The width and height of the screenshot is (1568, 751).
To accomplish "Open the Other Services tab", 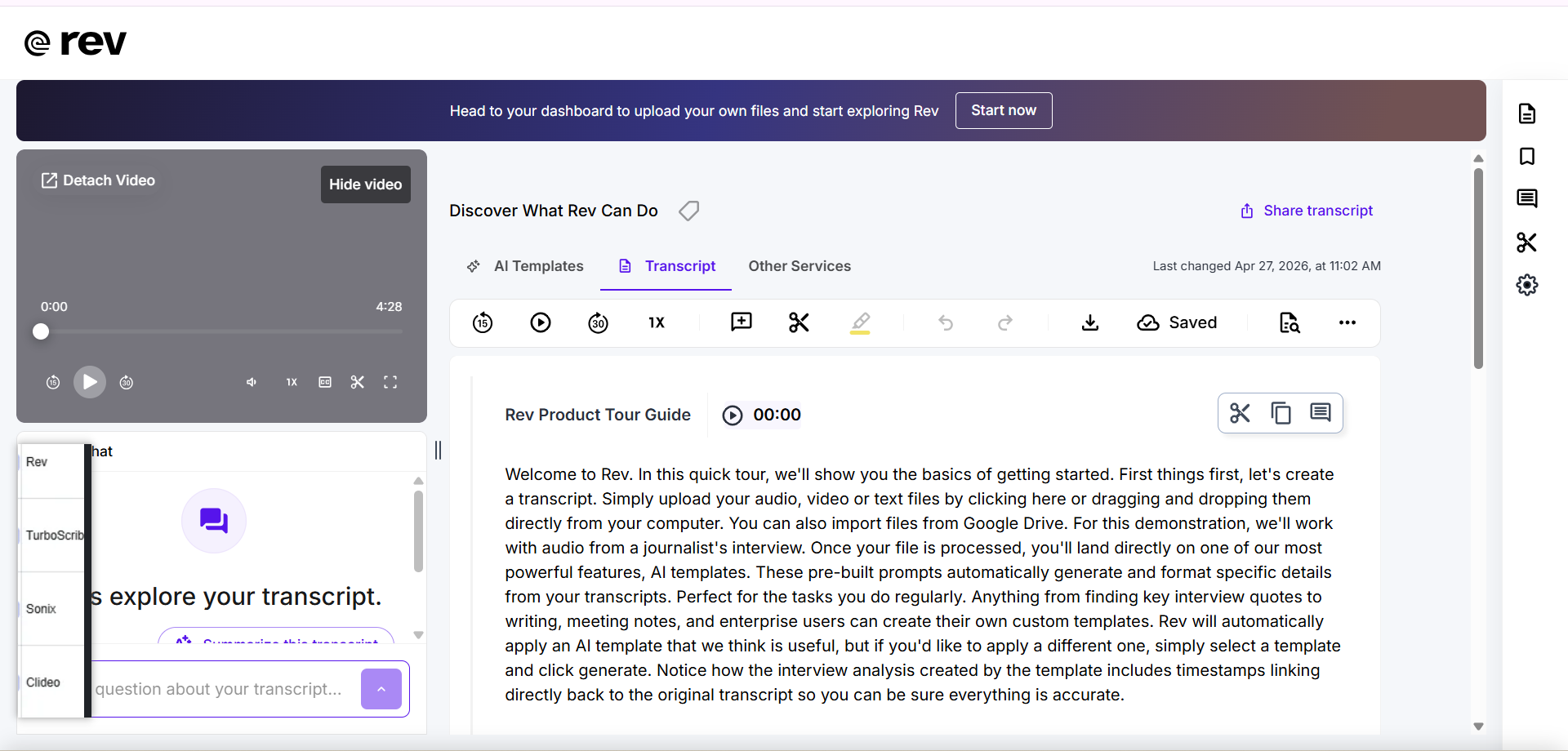I will pos(800,265).
